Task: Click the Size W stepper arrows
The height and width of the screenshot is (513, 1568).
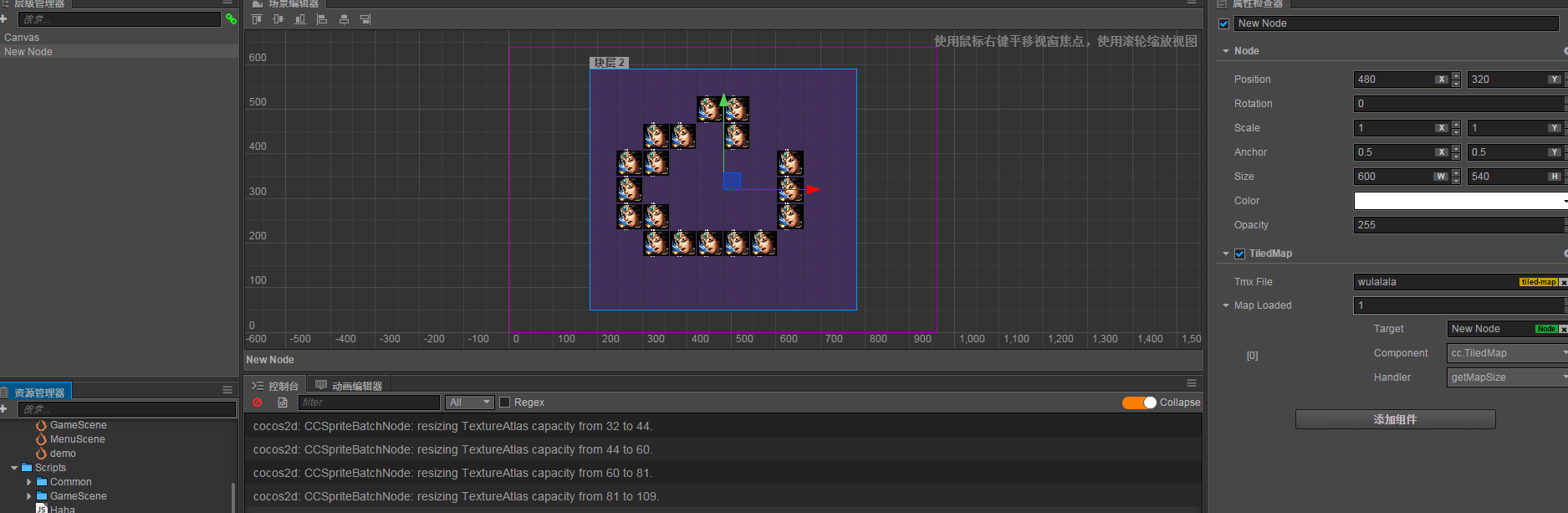Action: (1456, 177)
